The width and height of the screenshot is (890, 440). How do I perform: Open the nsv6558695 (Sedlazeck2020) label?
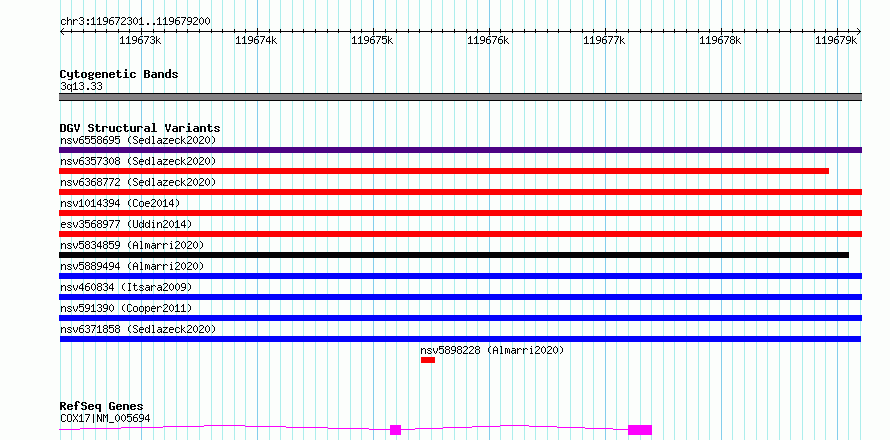coord(138,140)
